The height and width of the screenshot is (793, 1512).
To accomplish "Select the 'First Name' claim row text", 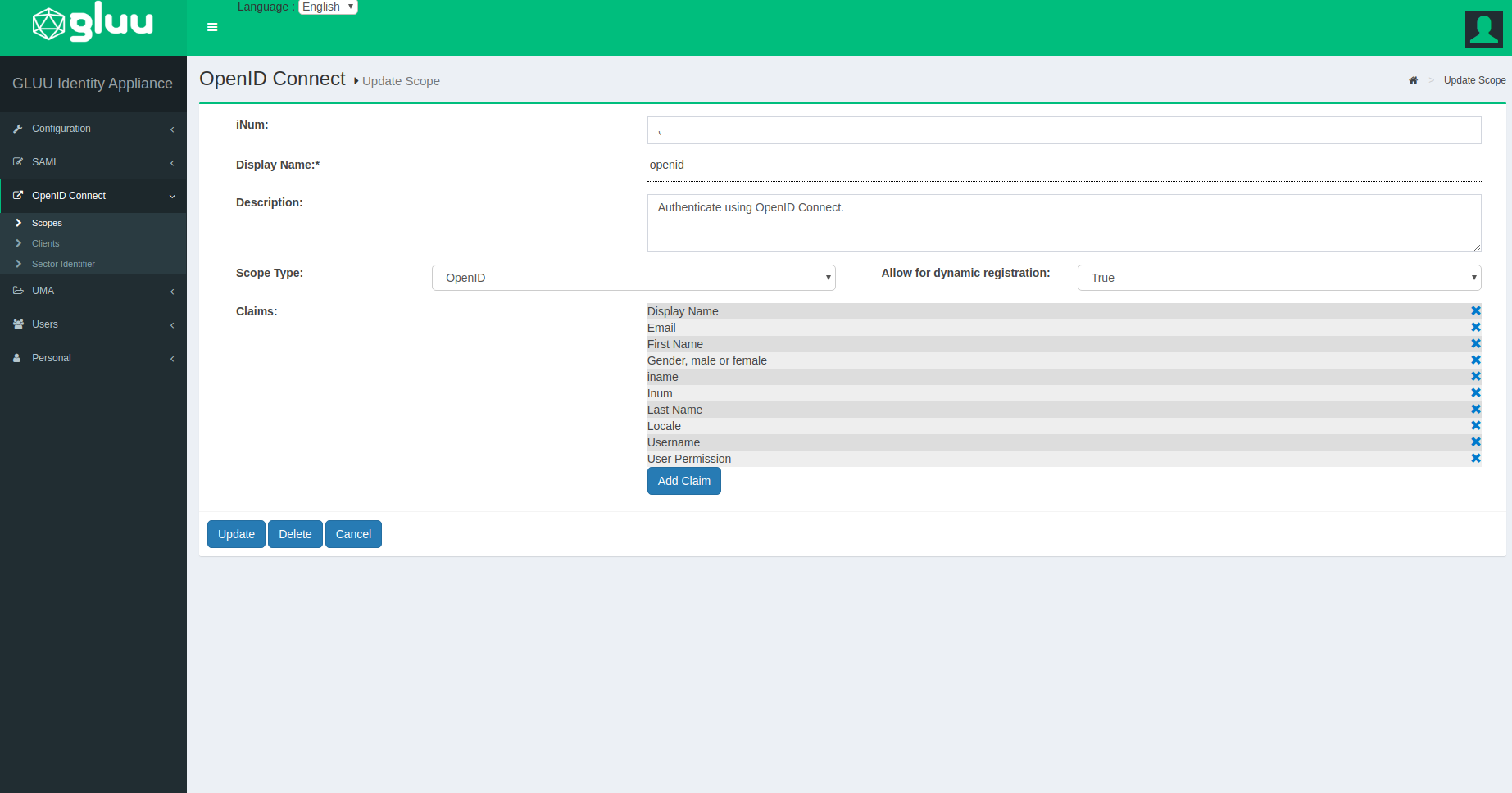I will [x=675, y=344].
